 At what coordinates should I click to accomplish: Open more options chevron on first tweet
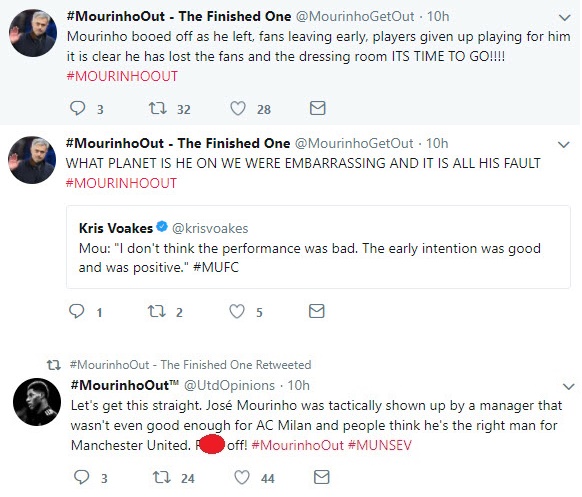coord(565,17)
